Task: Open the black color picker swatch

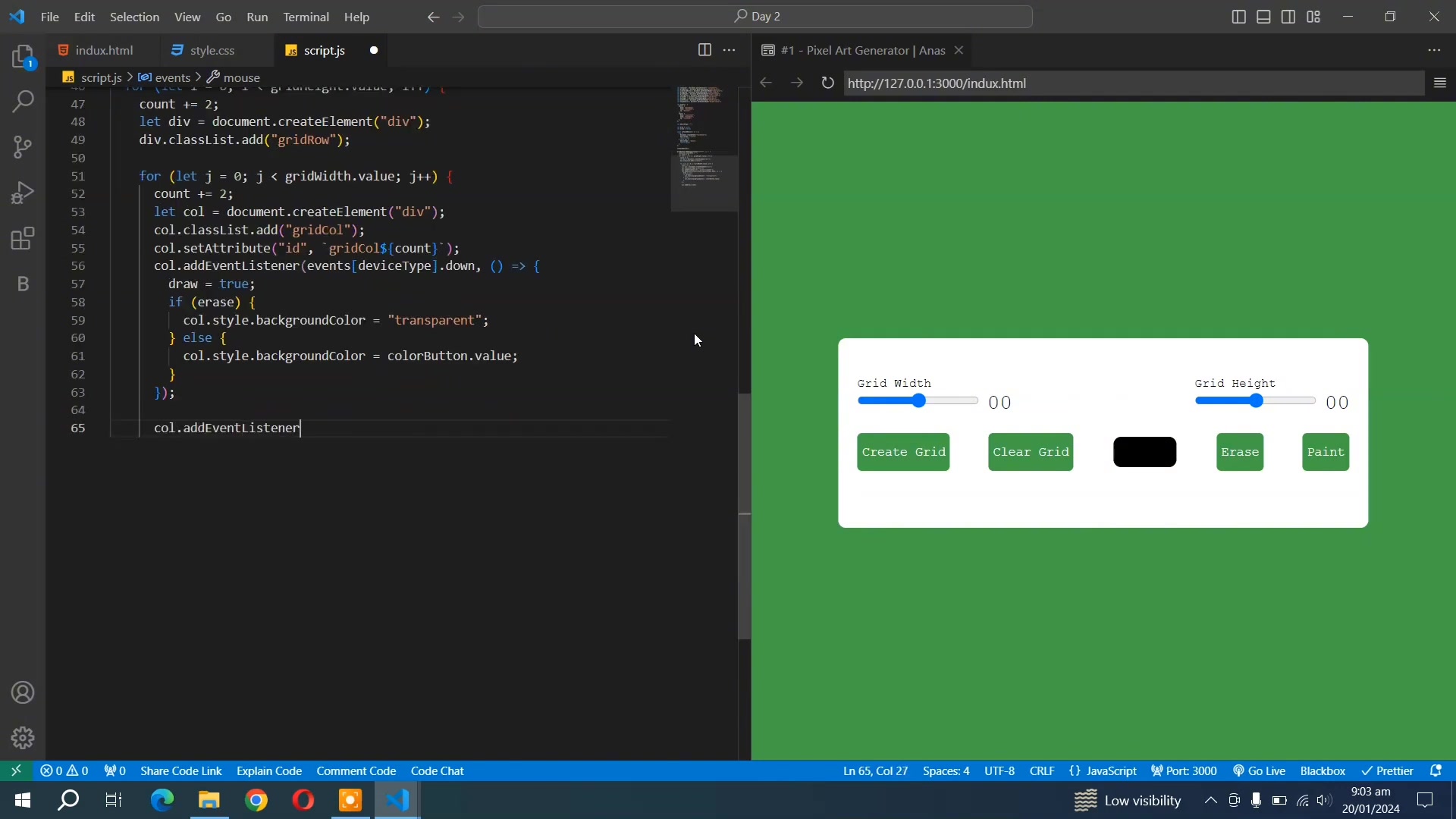Action: point(1145,453)
